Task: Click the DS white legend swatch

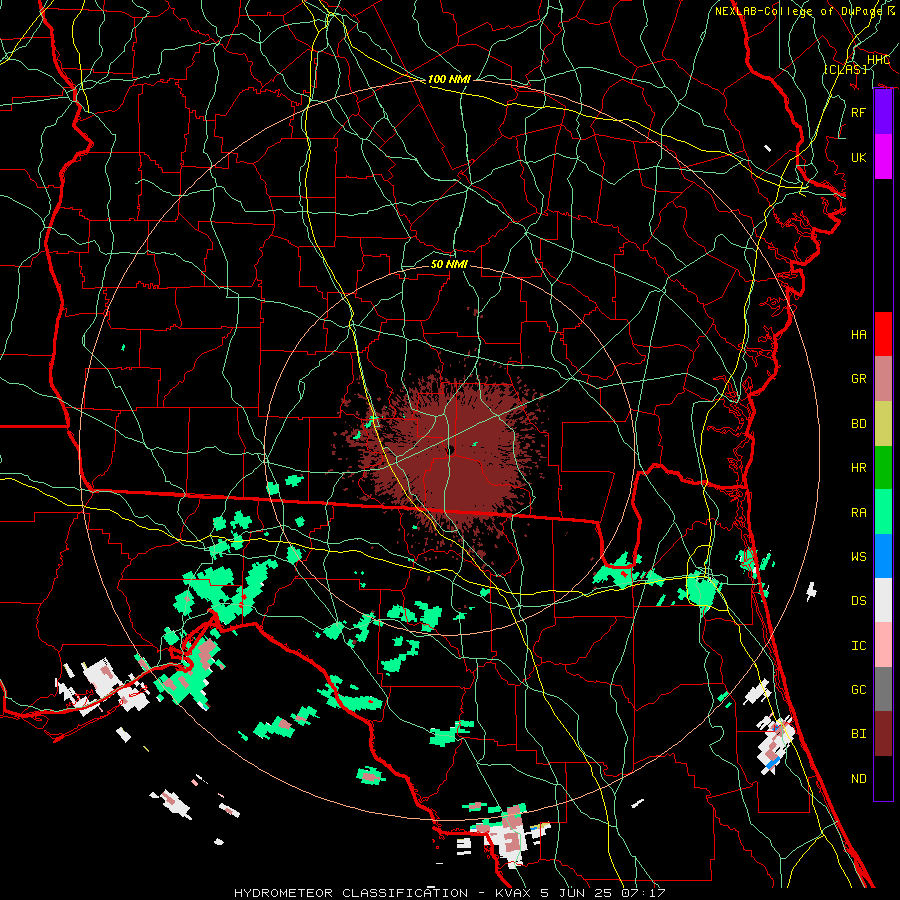Action: [x=883, y=600]
